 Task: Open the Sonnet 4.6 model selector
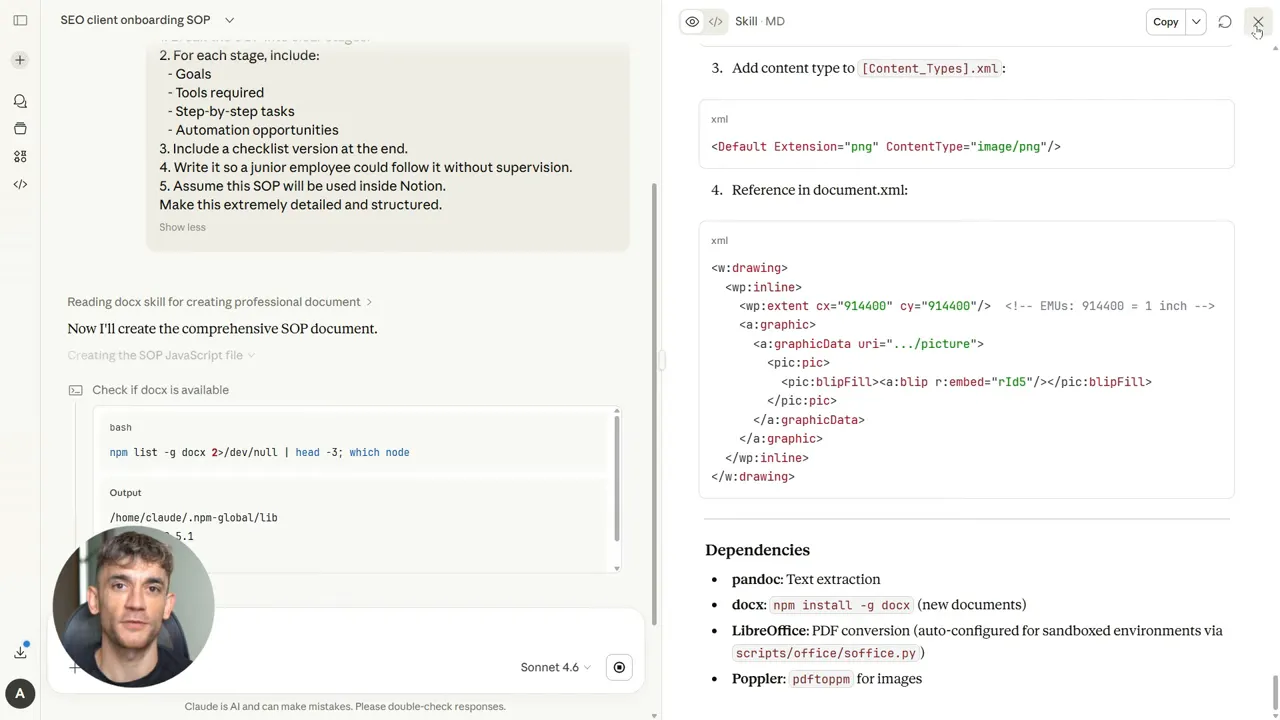(x=555, y=667)
